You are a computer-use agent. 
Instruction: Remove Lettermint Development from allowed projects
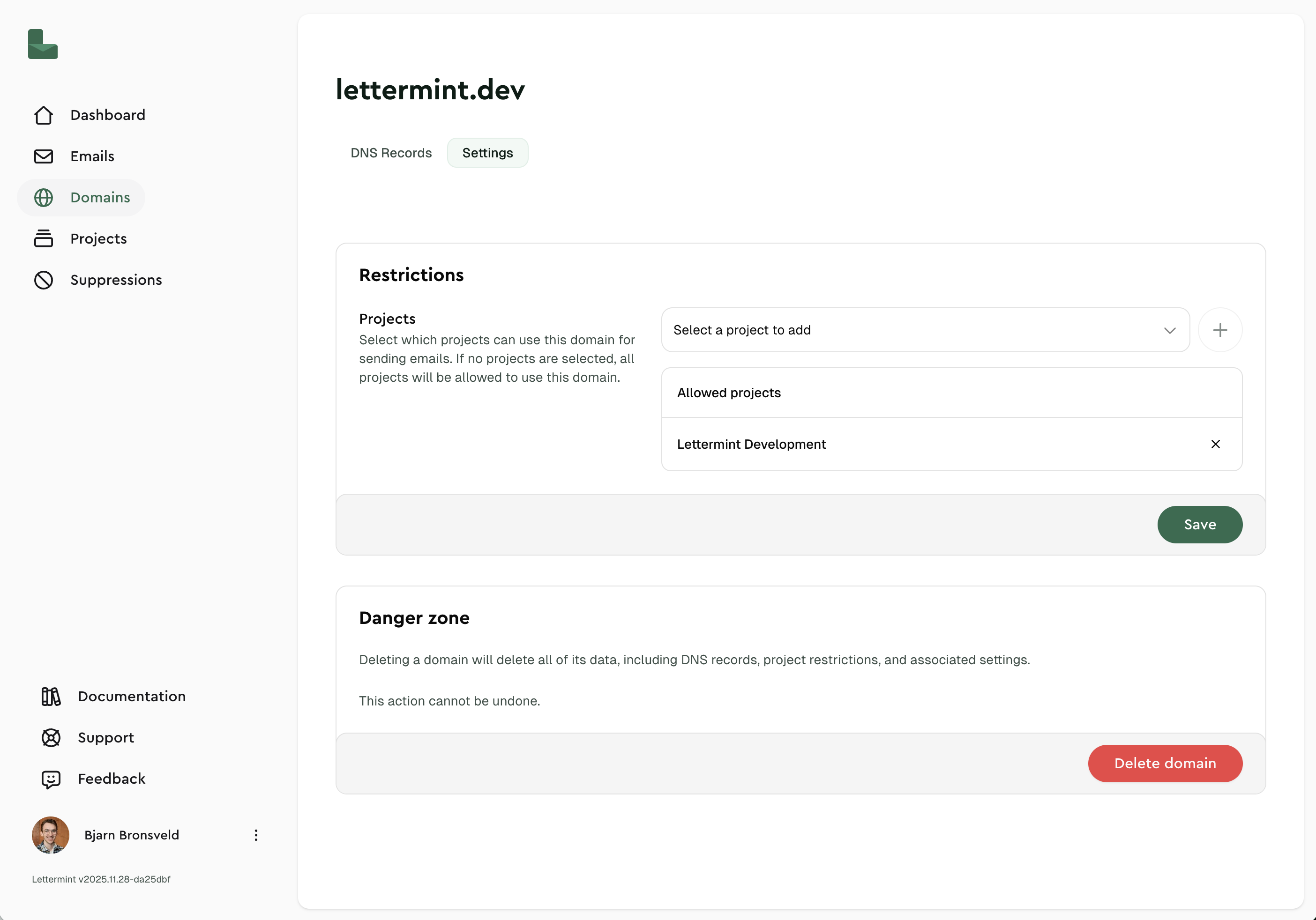[1216, 444]
